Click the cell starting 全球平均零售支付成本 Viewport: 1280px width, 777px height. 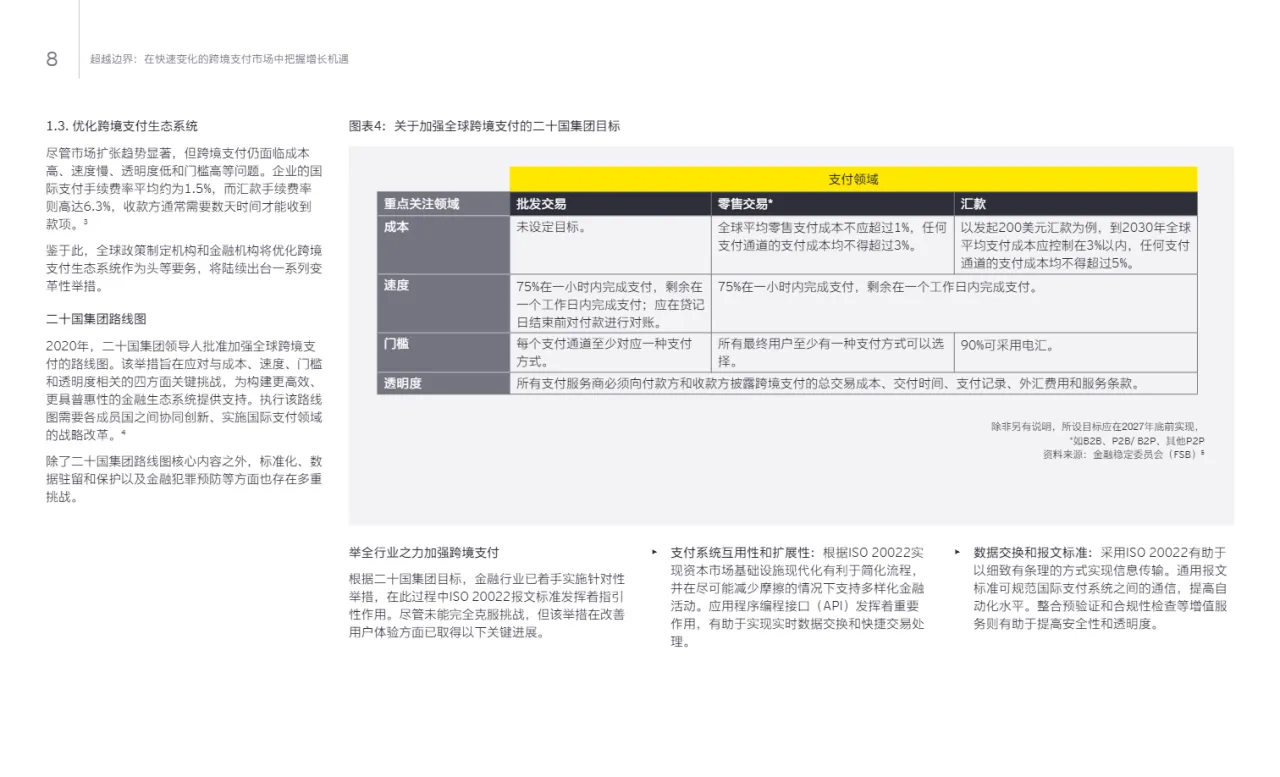832,244
